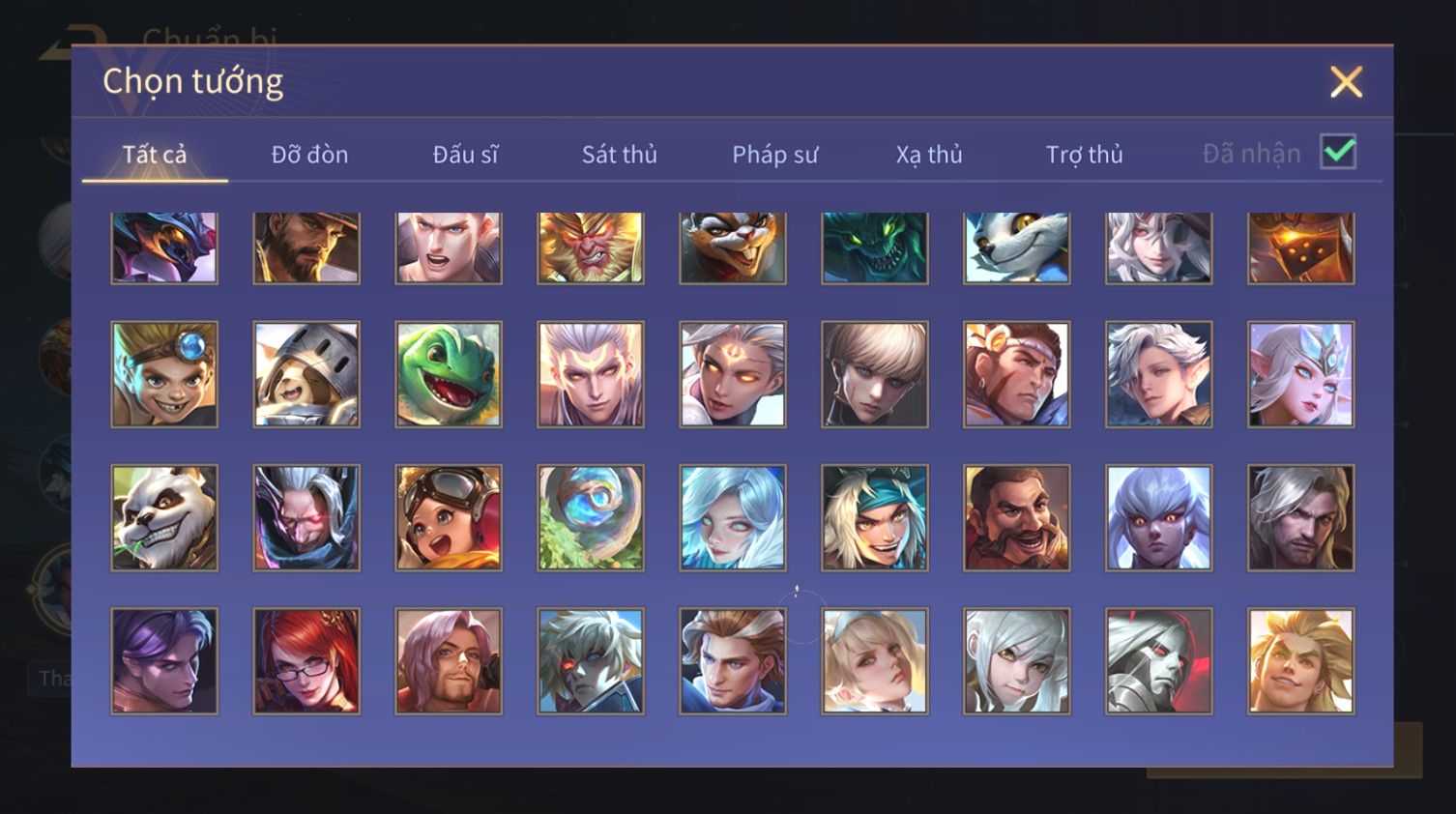Switch to the Đấu sĩ tab
This screenshot has width=1456, height=814.
coord(465,155)
